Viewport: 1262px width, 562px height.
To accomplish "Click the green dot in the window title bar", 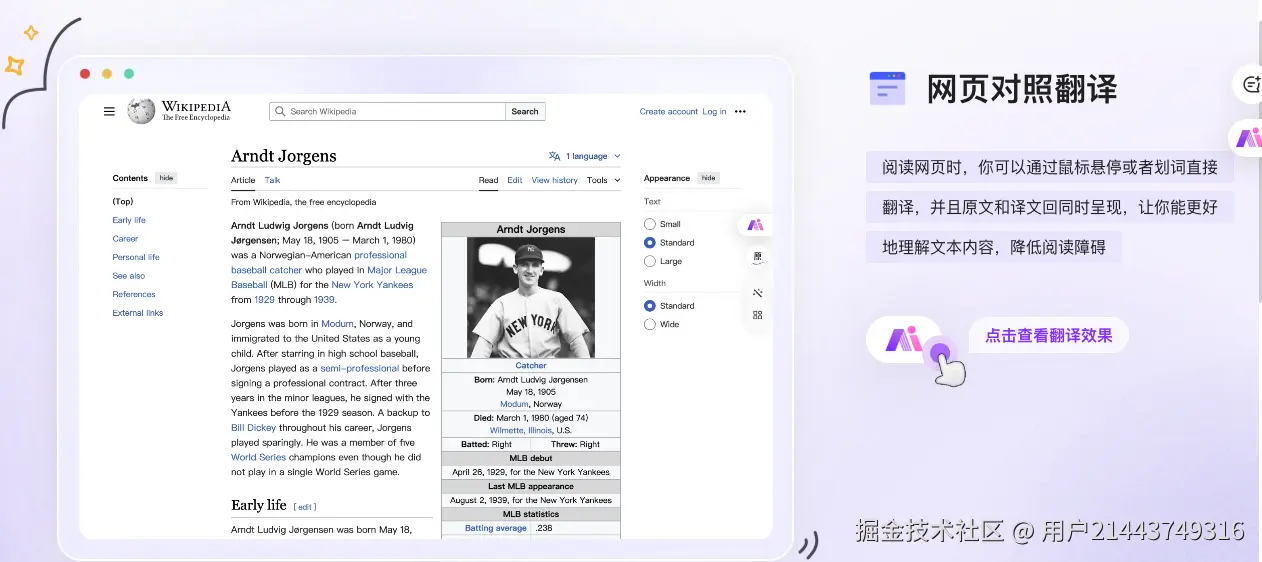I will pos(129,74).
